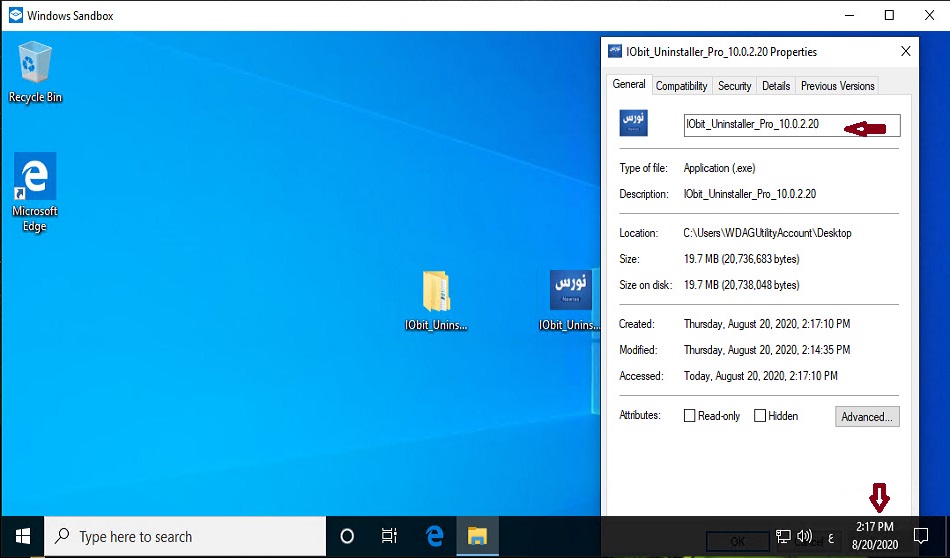This screenshot has width=950, height=558.
Task: Click the Cortana circle on the taskbar
Action: (347, 536)
